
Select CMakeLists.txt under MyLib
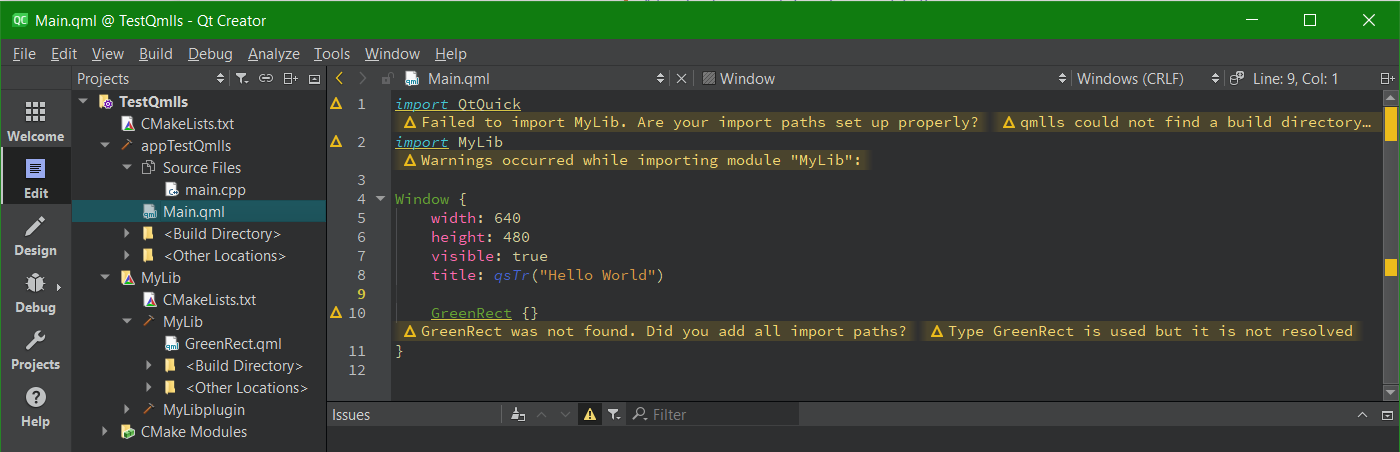pyautogui.click(x=209, y=300)
